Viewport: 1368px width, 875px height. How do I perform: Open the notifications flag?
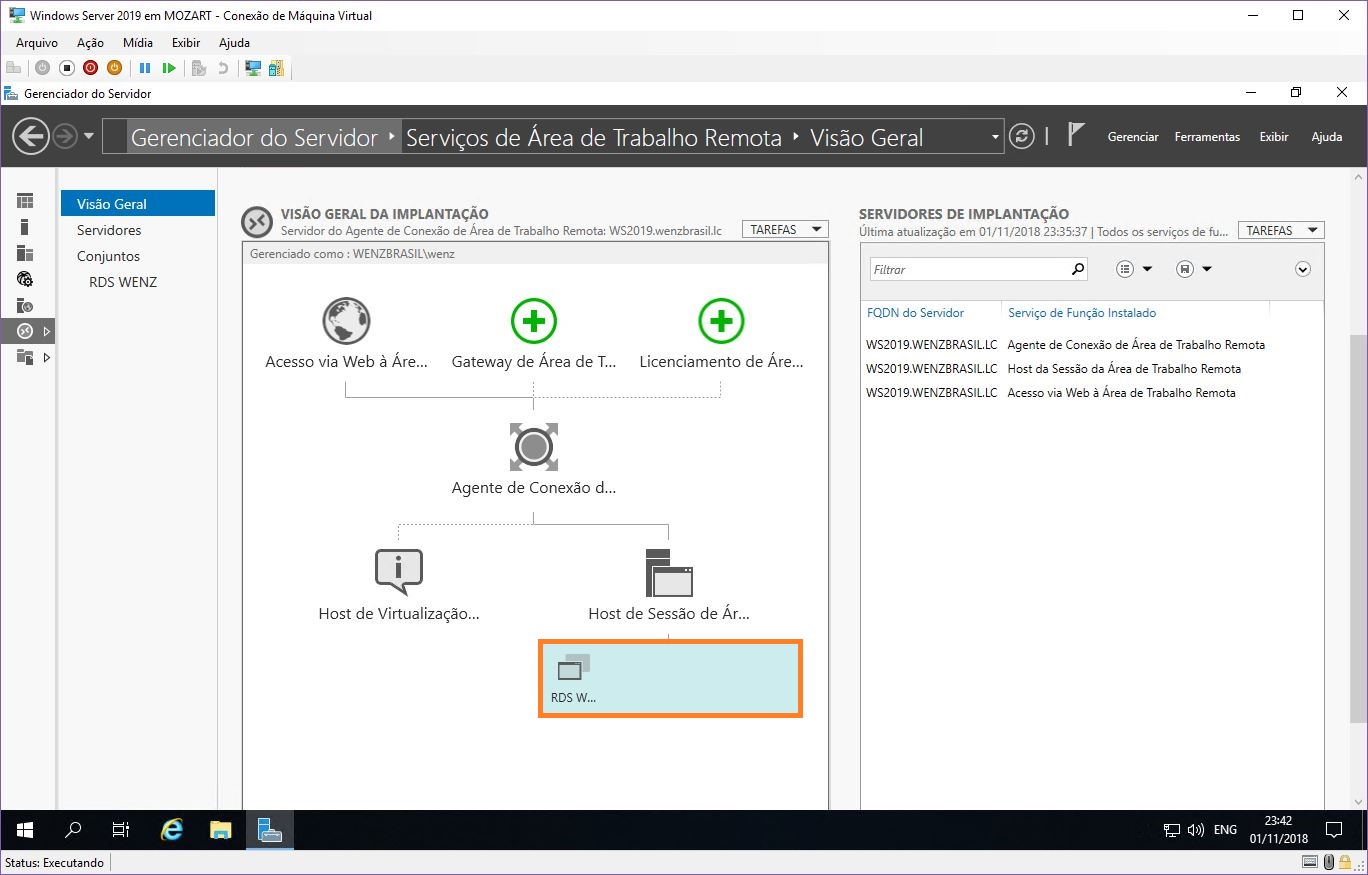pyautogui.click(x=1075, y=135)
